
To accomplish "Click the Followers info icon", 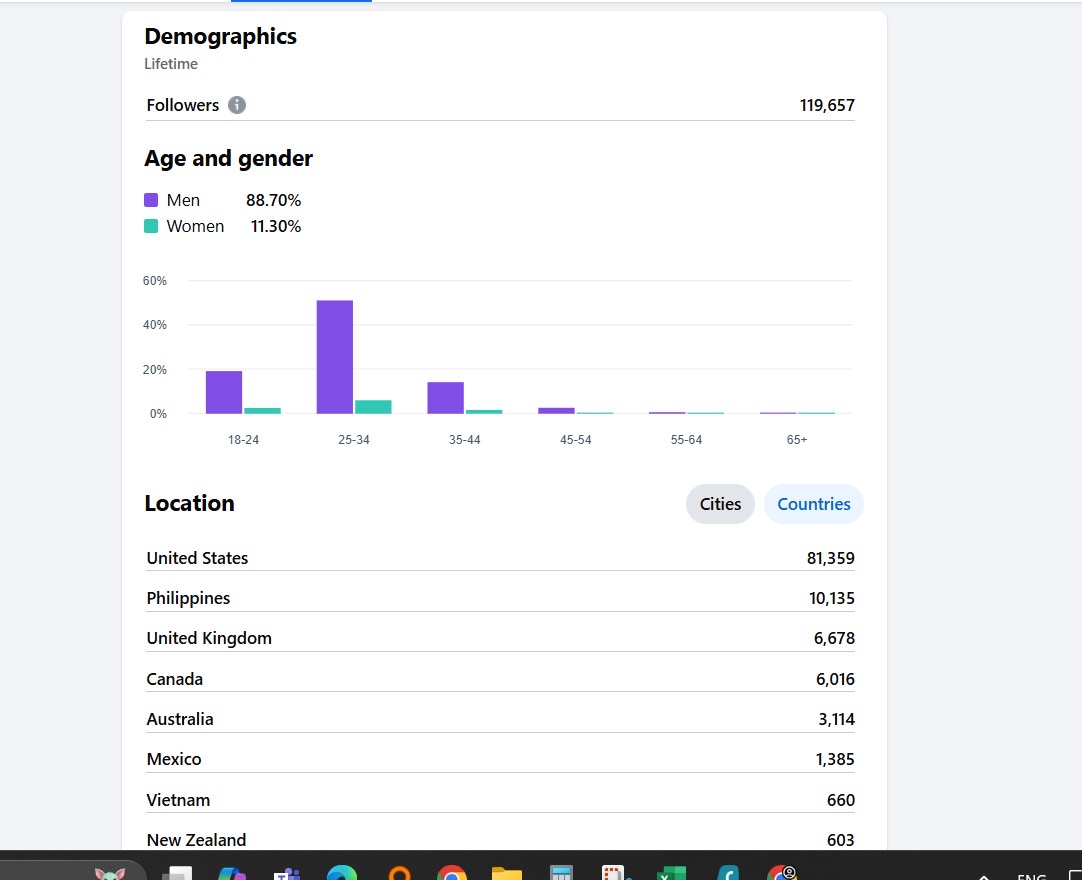I will pos(237,105).
